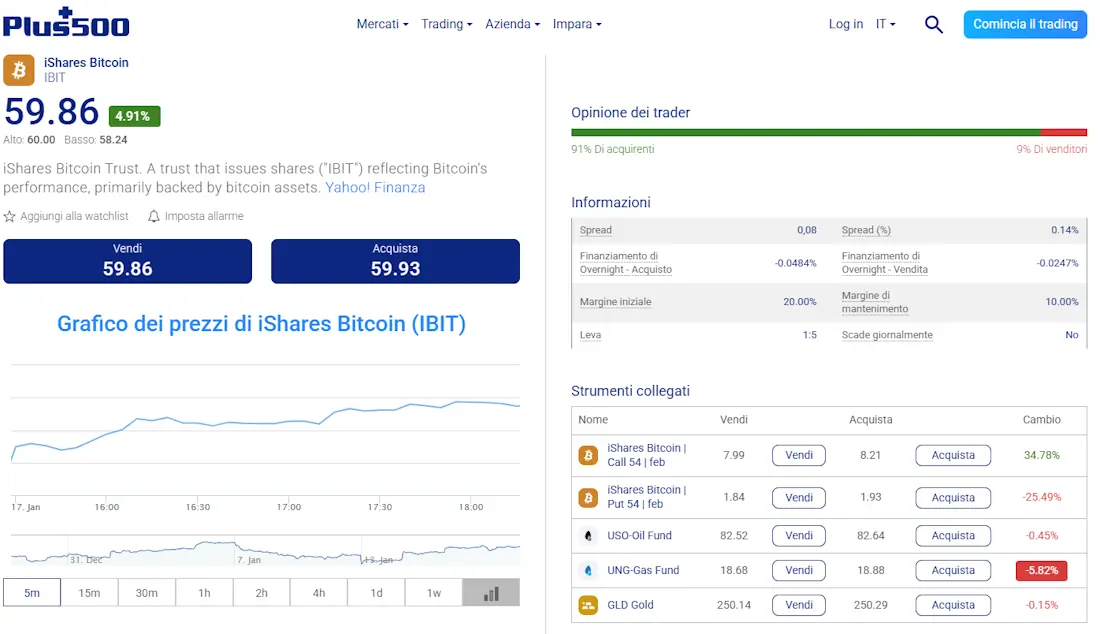Click Vendi for iShares Bitcoin Call 54

(x=799, y=455)
